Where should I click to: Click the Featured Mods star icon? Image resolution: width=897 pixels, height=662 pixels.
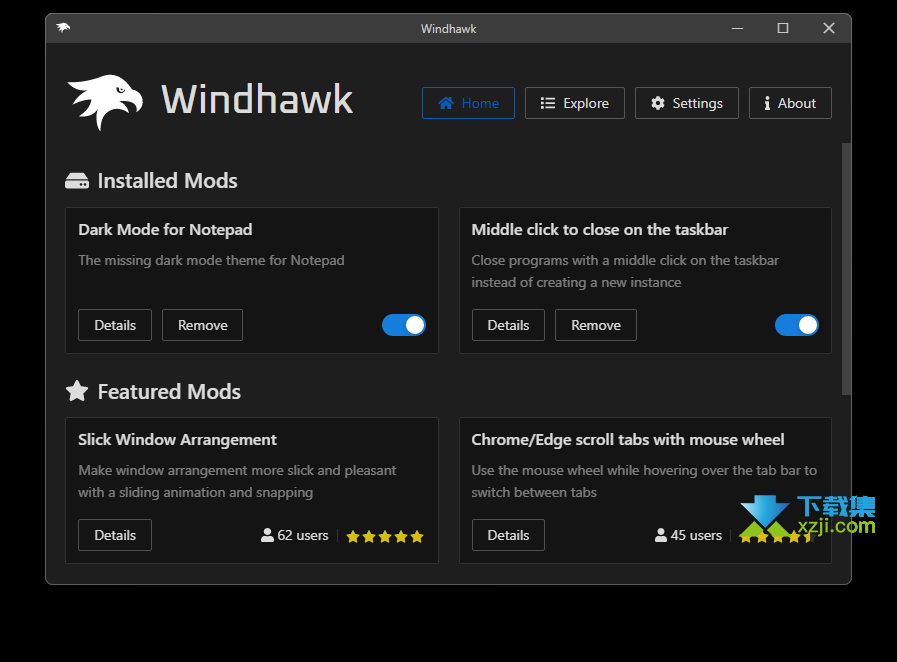pyautogui.click(x=77, y=391)
